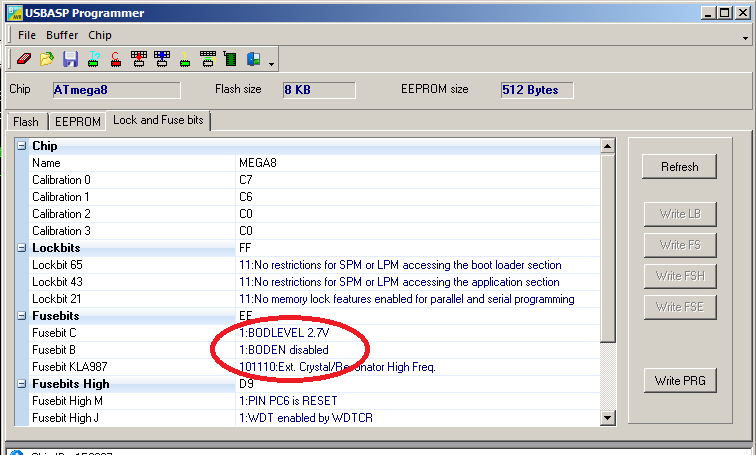Click the cyan 'I?' chip identify icon
The height and width of the screenshot is (455, 756).
[94, 59]
